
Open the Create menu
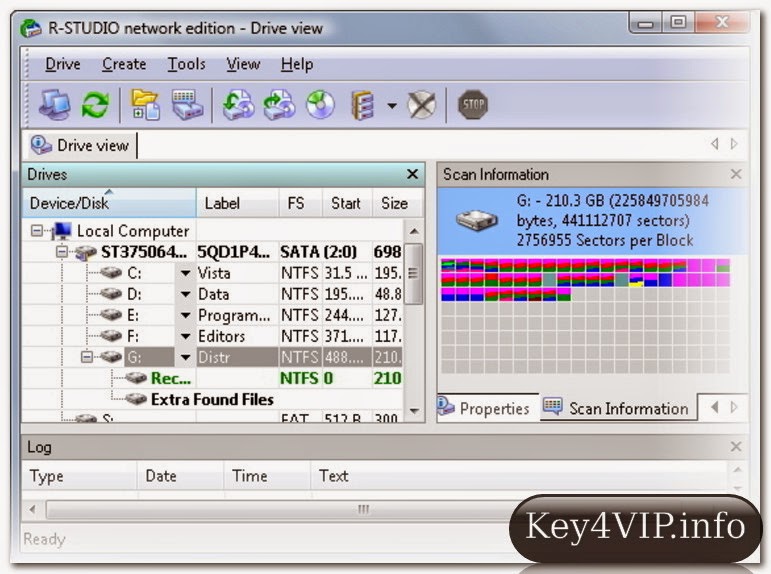click(124, 64)
